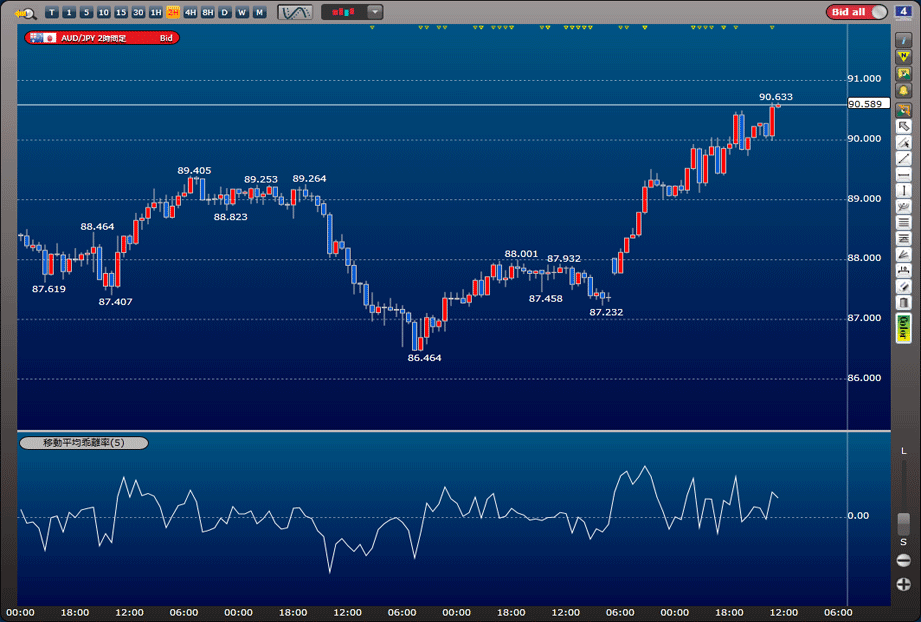Image resolution: width=921 pixels, height=622 pixels.
Task: Select the trend line drawing tool
Action: click(x=904, y=158)
